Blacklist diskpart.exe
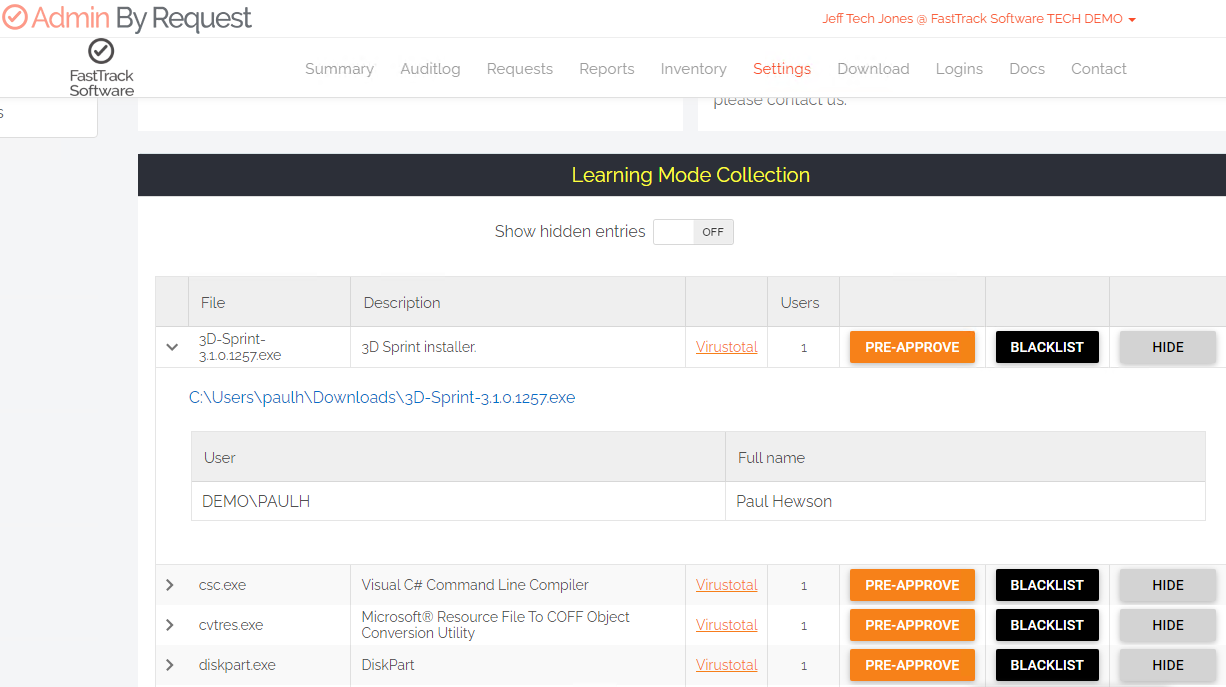1226x687 pixels. 1047,665
